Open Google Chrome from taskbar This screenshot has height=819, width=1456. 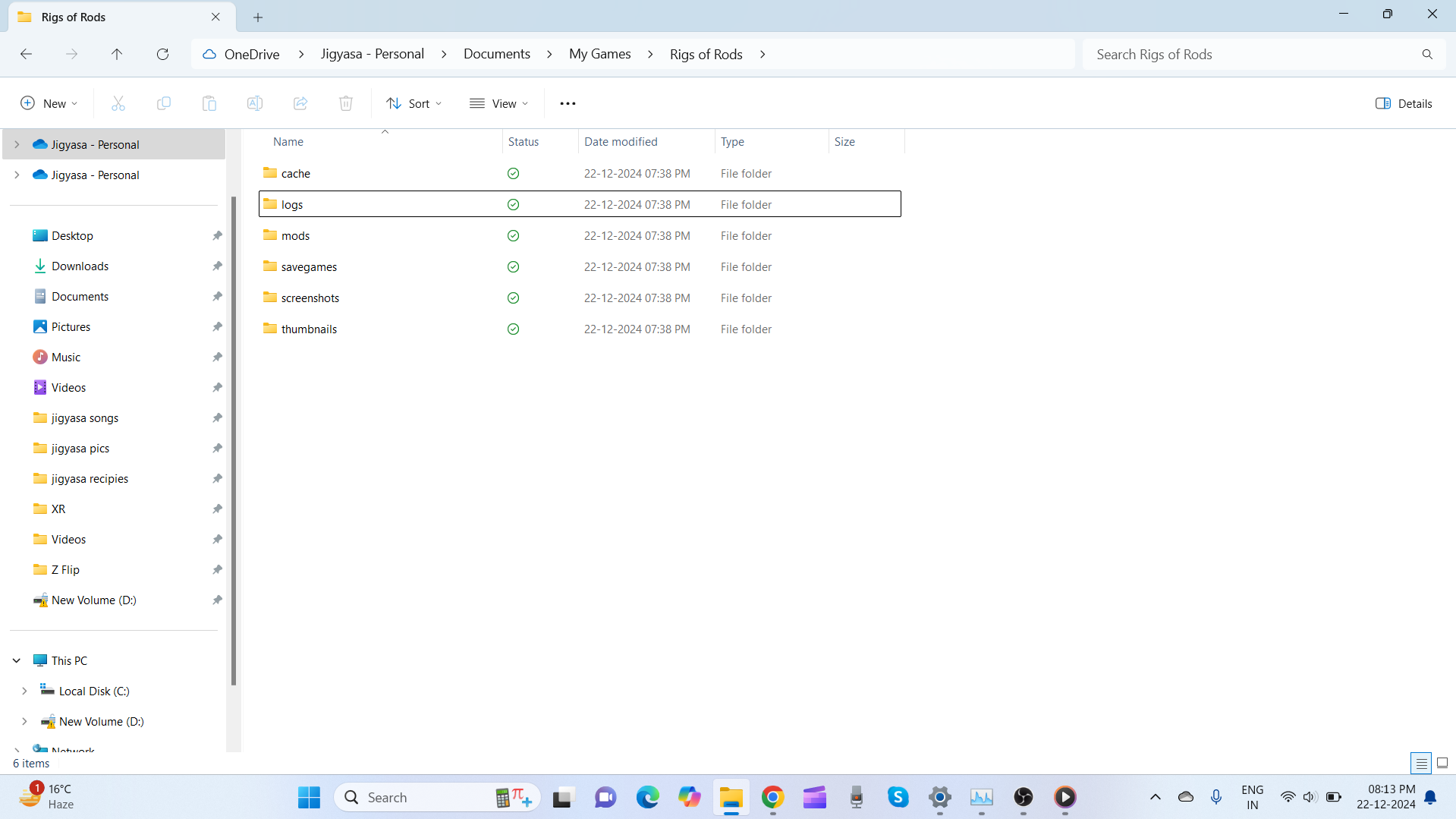[x=772, y=797]
